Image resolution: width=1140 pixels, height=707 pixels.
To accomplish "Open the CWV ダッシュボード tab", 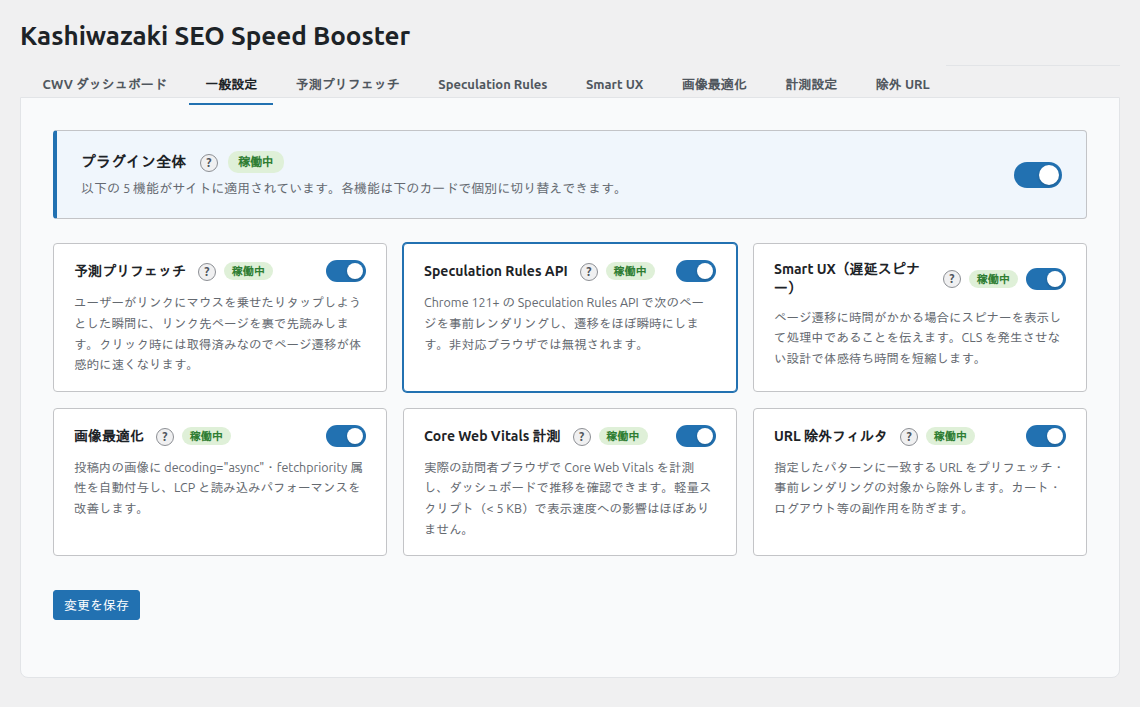I will coord(105,84).
